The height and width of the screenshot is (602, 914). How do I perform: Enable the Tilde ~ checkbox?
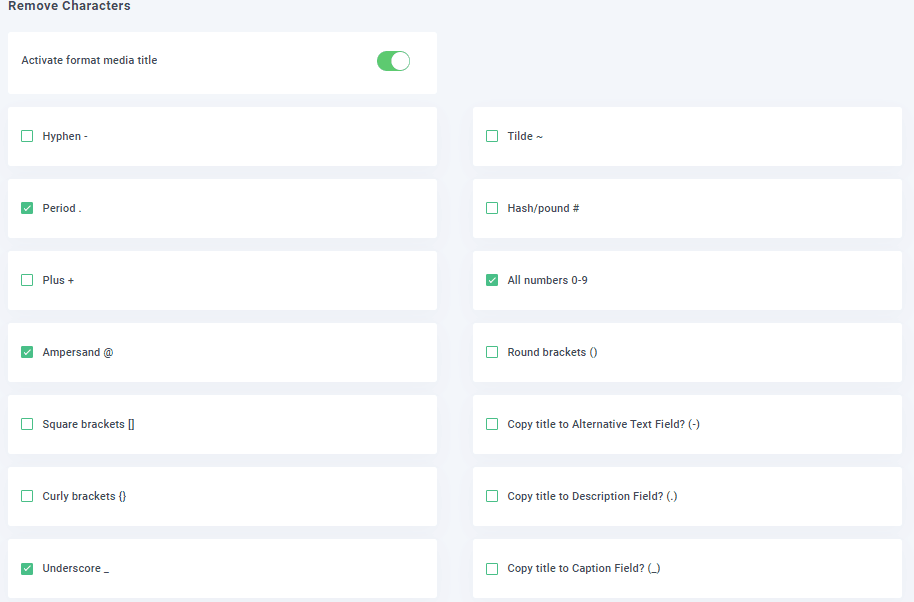[x=492, y=136]
